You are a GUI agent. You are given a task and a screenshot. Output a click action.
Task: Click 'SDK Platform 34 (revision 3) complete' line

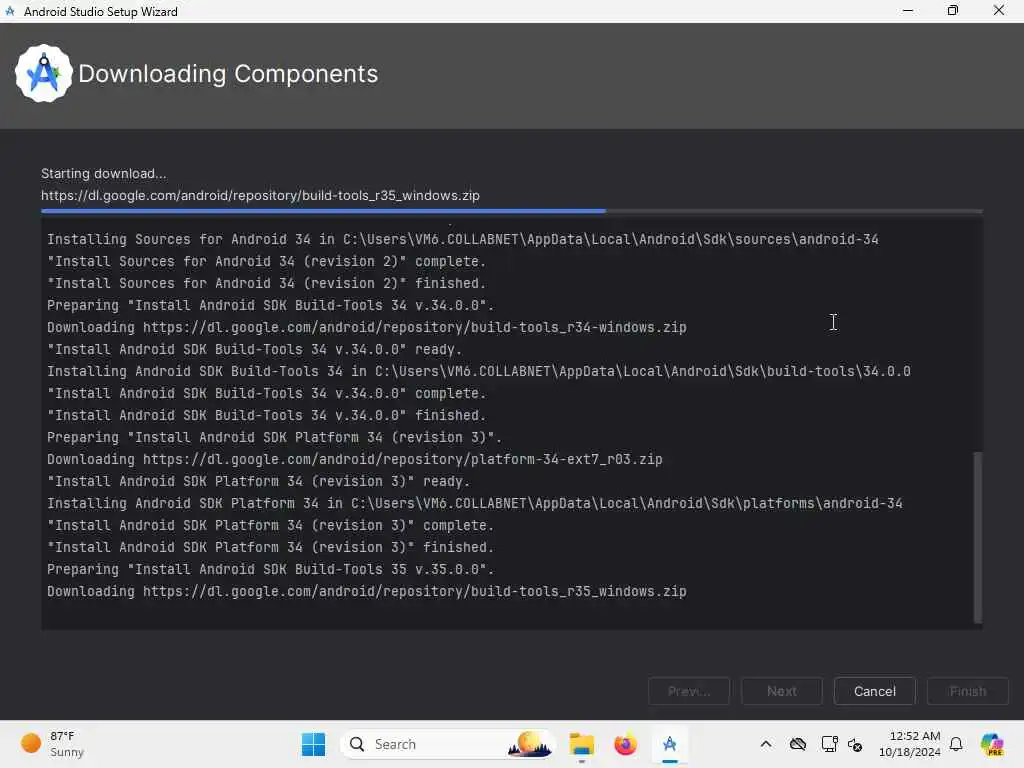(270, 525)
